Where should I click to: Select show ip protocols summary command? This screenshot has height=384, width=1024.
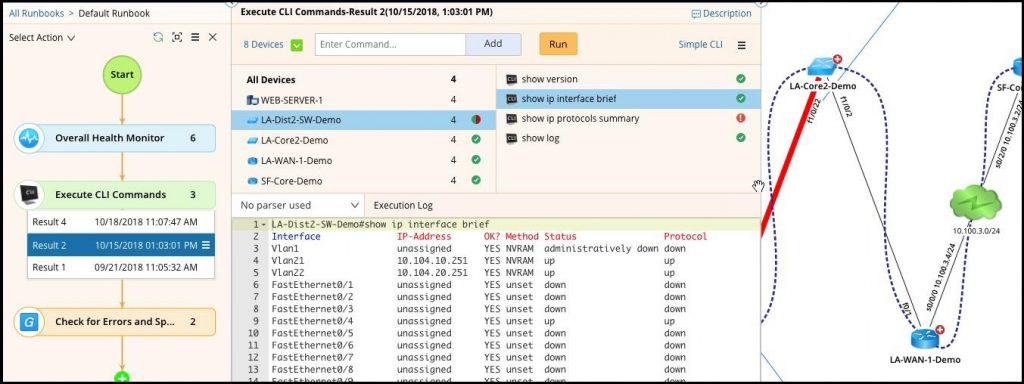pyautogui.click(x=628, y=118)
